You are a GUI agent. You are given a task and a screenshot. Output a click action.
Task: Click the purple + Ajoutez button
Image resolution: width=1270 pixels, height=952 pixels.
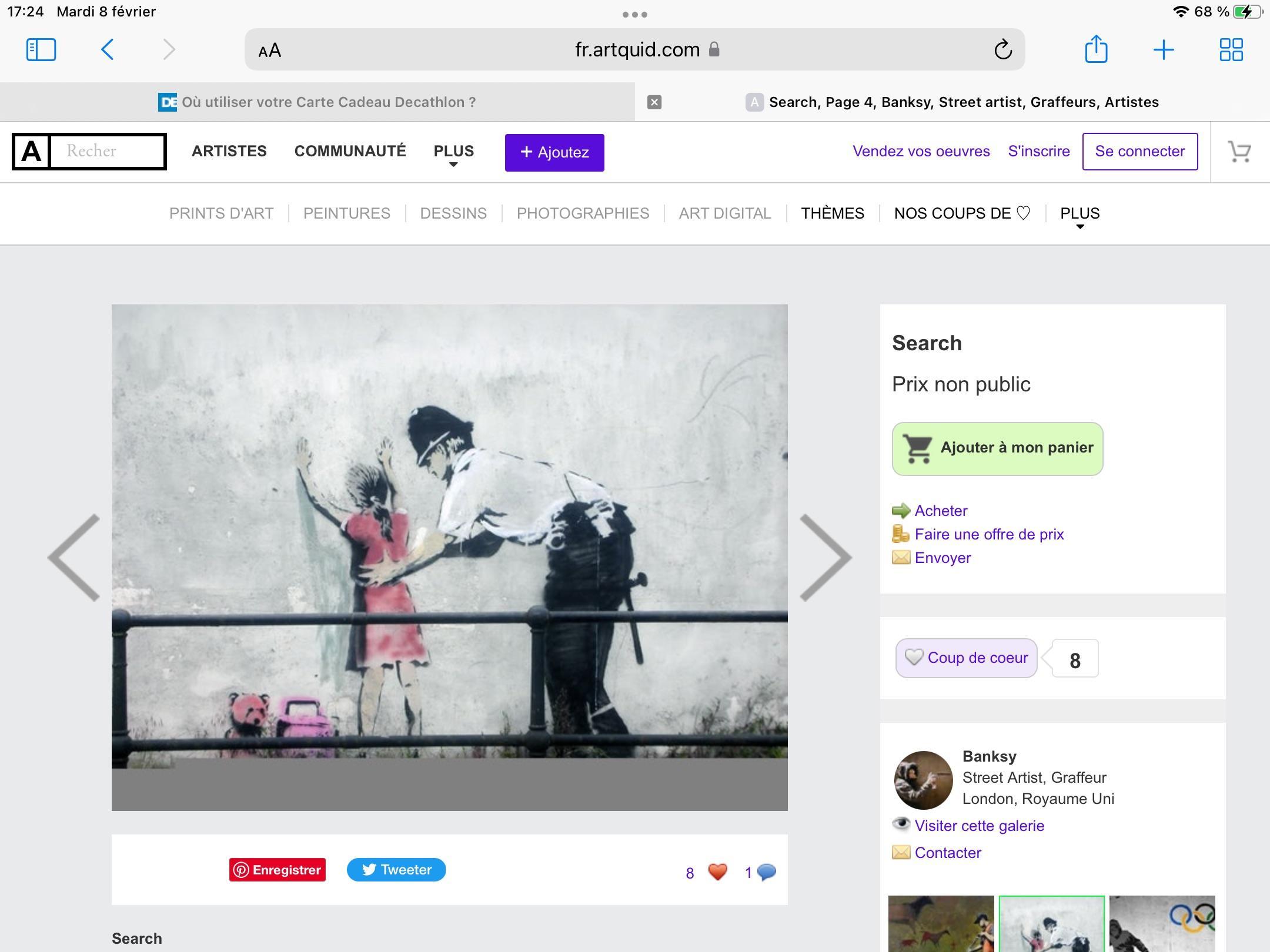[554, 153]
